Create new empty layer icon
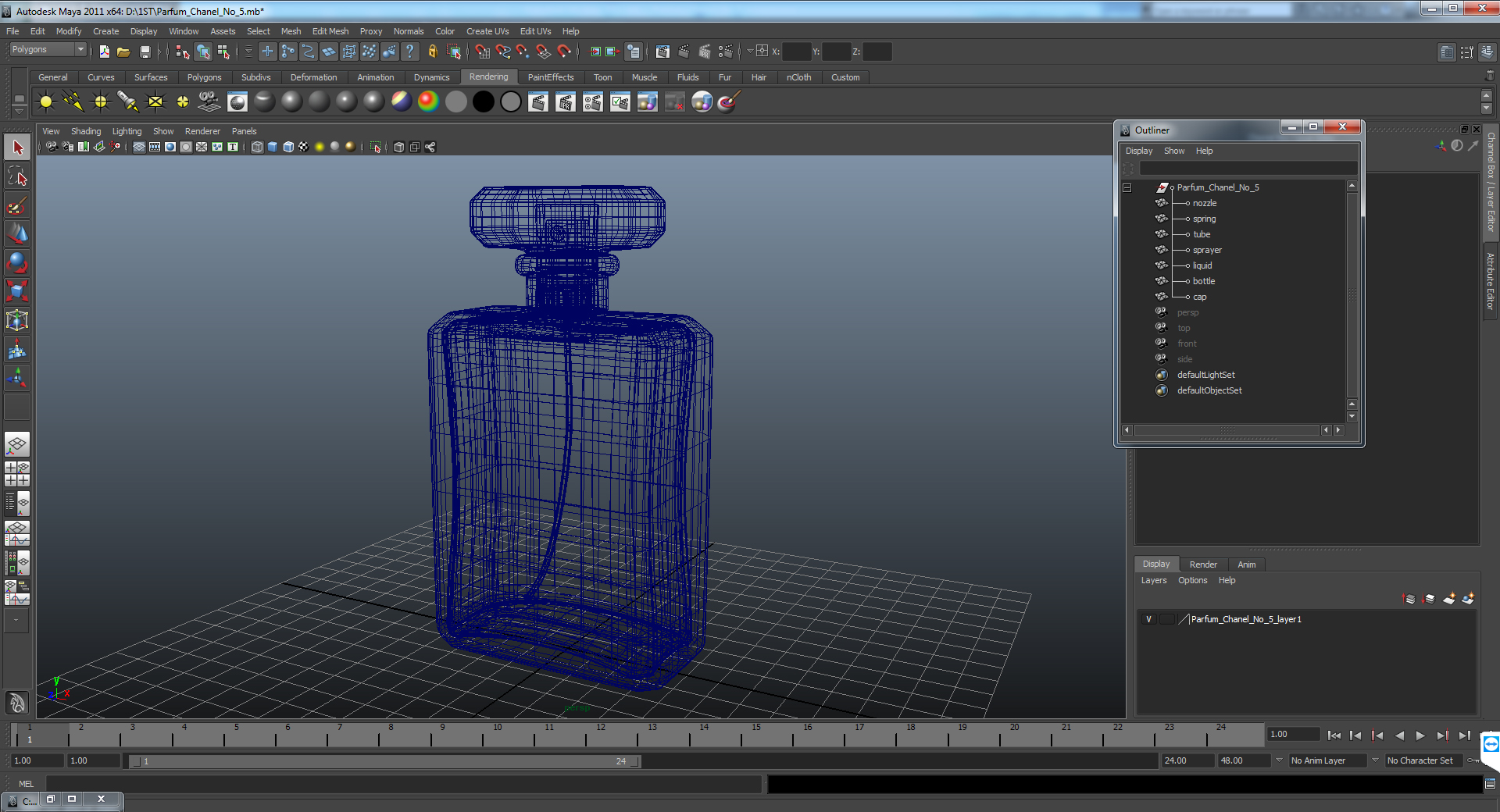Screen dimensions: 1500x812 click(1449, 599)
